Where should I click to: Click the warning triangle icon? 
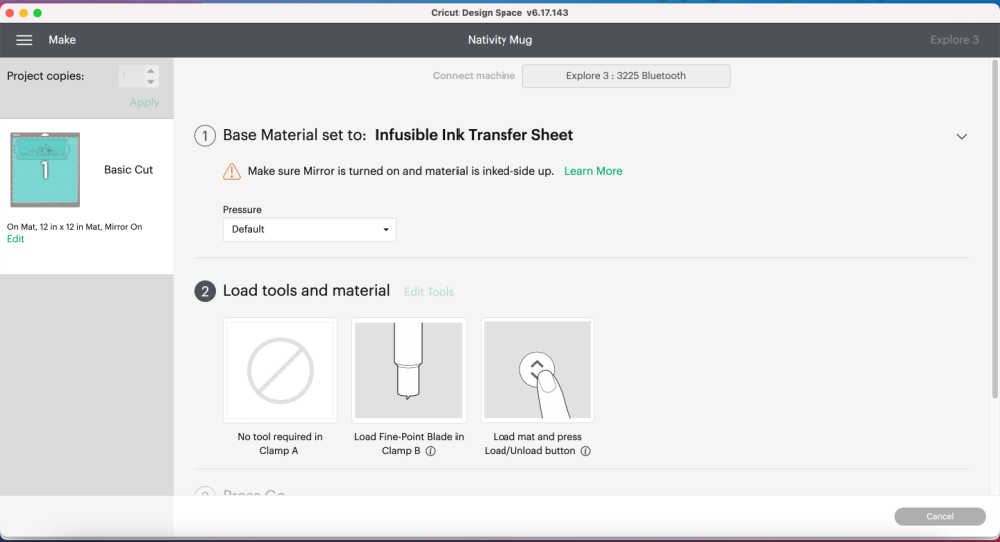232,172
